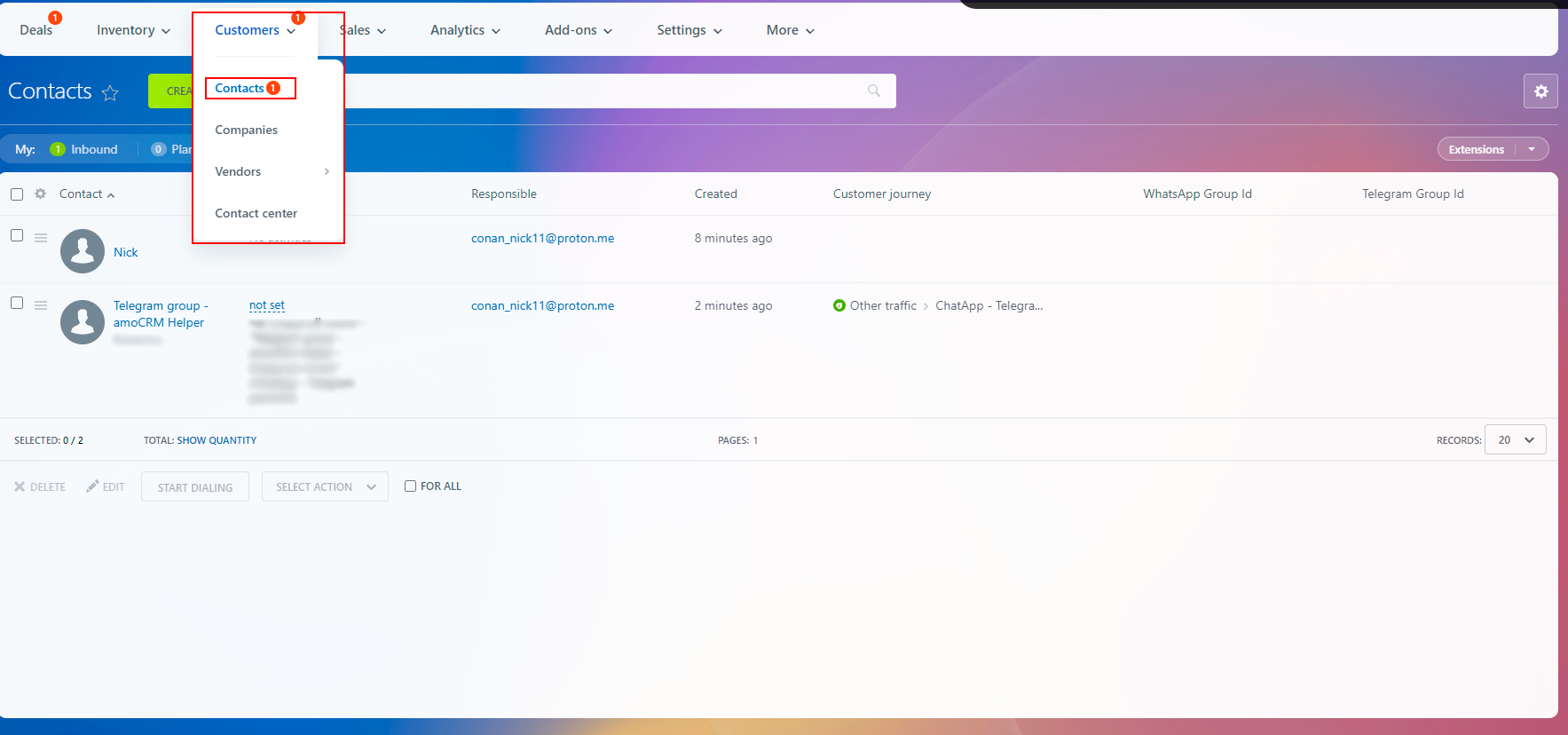Expand the Select Action dropdown
Image resolution: width=1568 pixels, height=735 pixels.
(325, 486)
